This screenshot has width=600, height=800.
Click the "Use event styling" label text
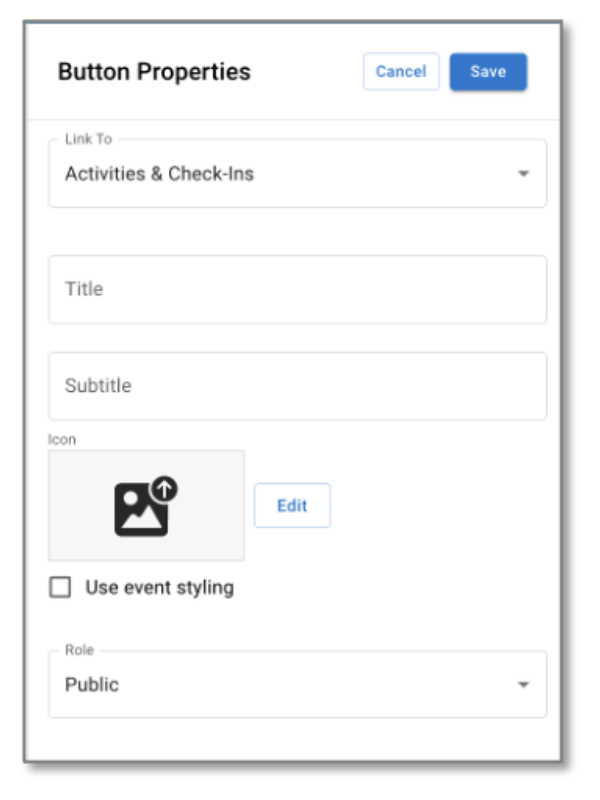[159, 587]
